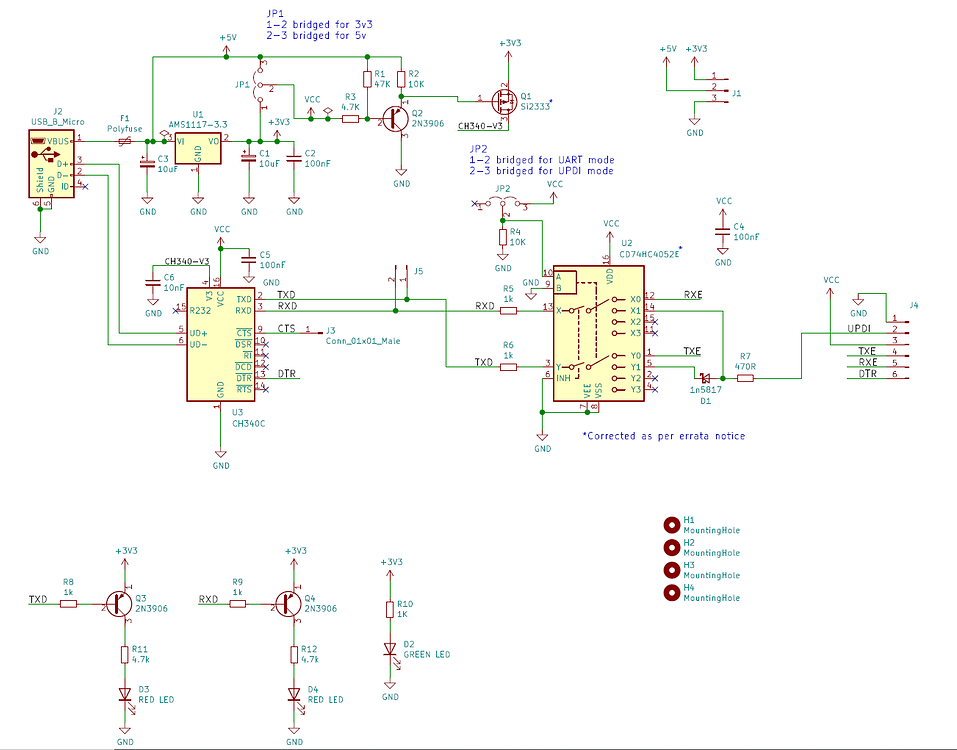Viewport: 957px width, 750px height.
Task: Click the F1 Polyfuse symbol
Action: click(124, 140)
